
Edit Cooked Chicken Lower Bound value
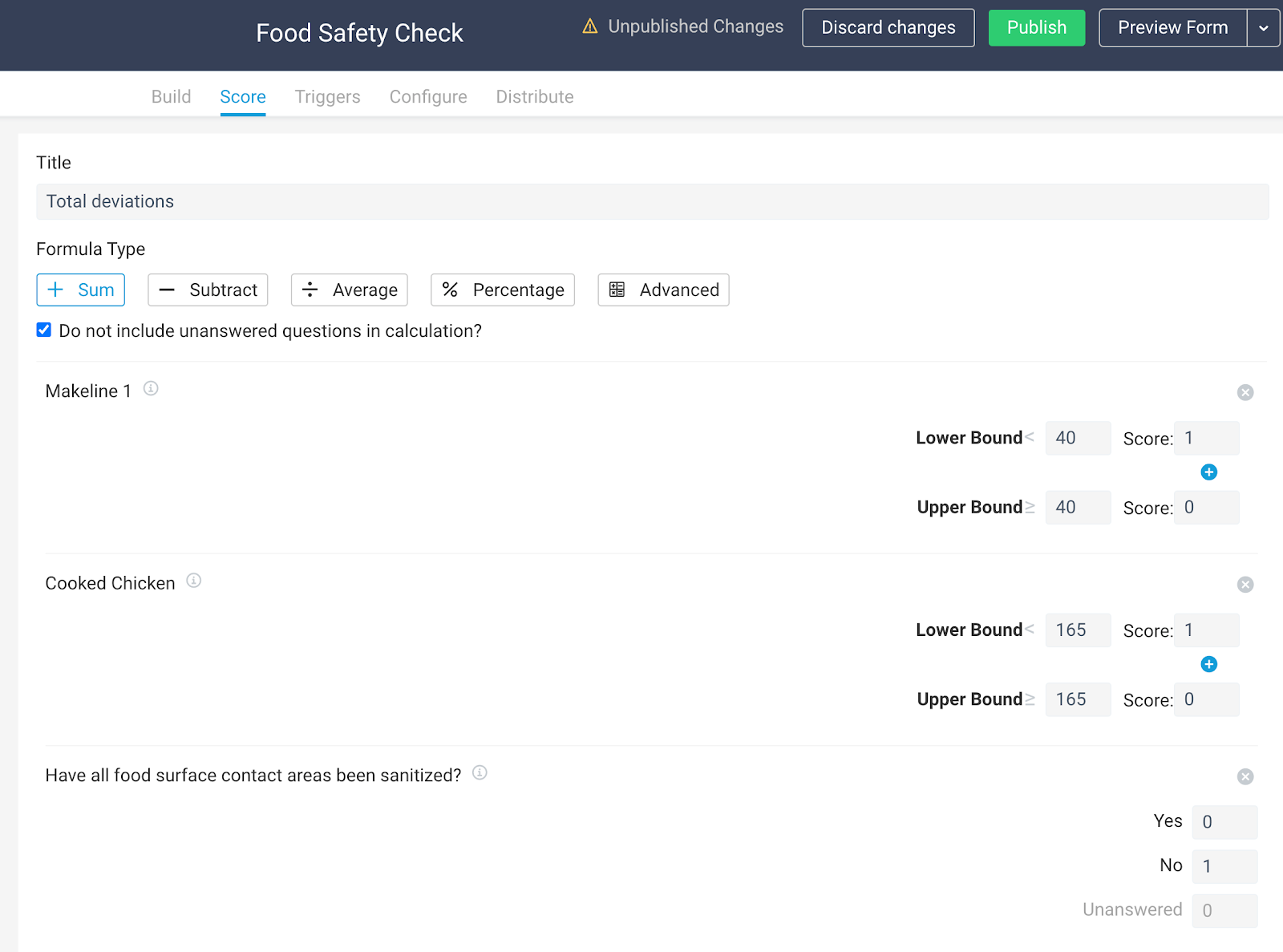point(1079,630)
